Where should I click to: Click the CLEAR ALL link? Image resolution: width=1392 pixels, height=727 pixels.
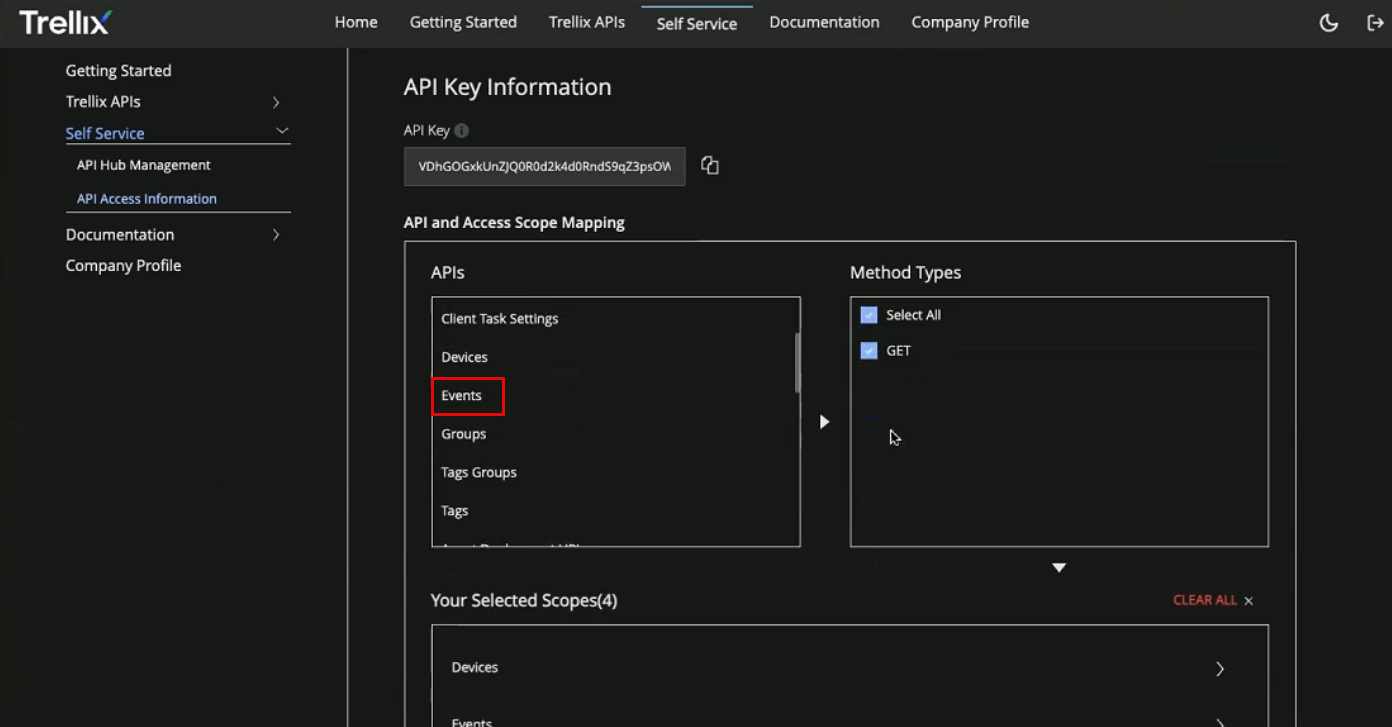pyautogui.click(x=1204, y=600)
